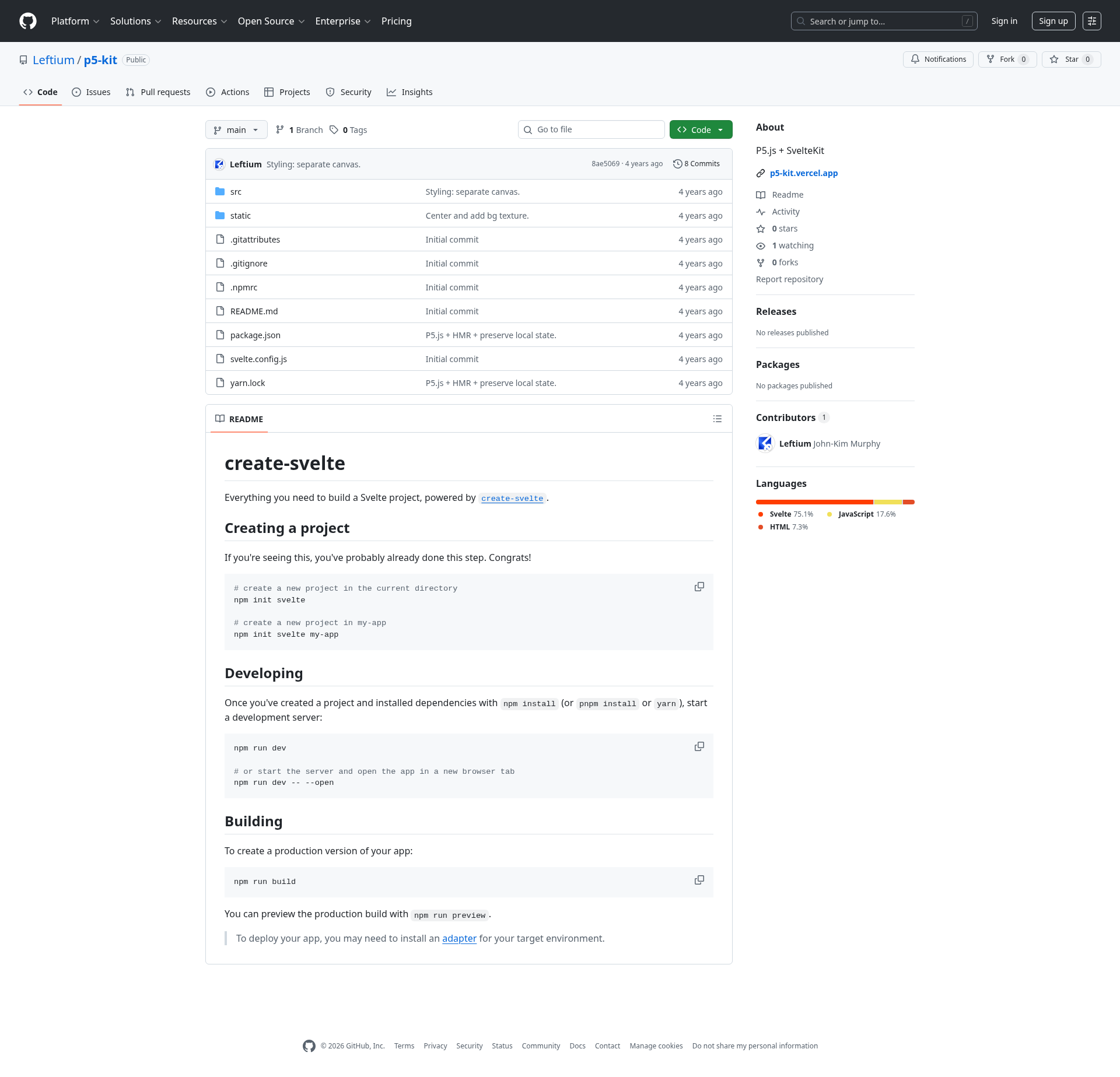Click the Sign in link
The height and width of the screenshot is (1077, 1120).
coord(1005,21)
